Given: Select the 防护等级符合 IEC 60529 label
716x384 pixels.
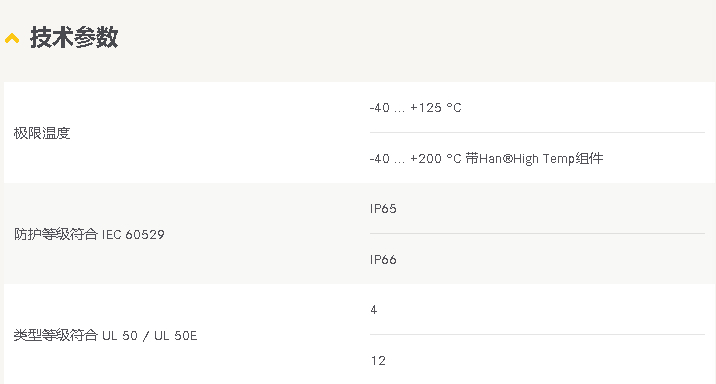Looking at the screenshot, I should [x=89, y=234].
